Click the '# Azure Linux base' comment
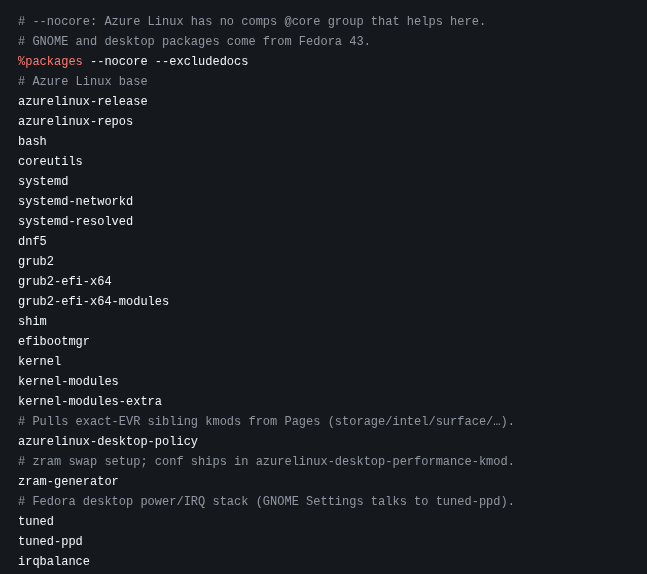Screen dimensions: 647x574 point(83,81)
